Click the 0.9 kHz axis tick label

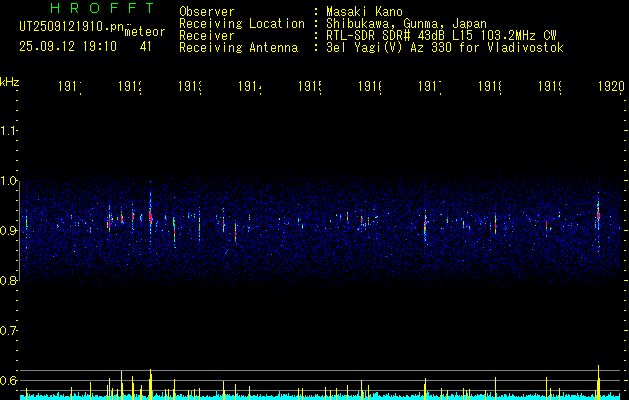(8, 230)
